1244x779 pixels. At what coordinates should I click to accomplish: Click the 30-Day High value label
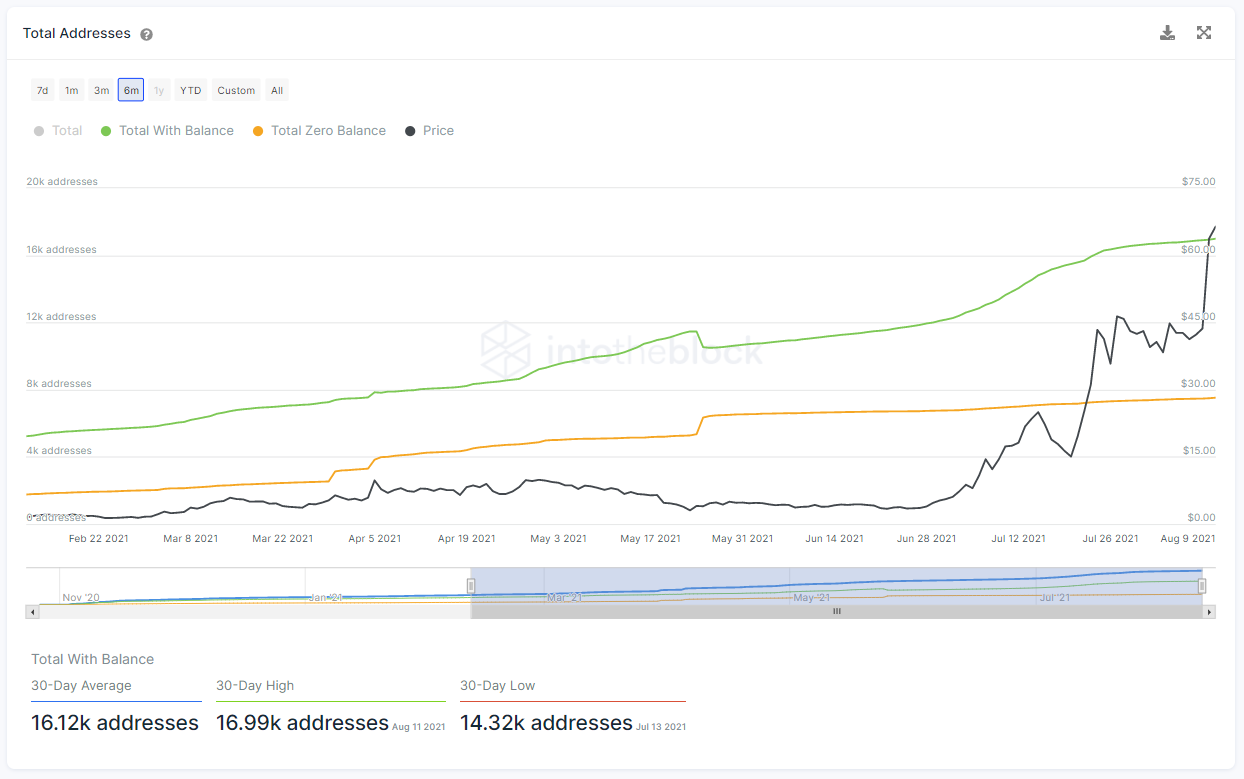point(301,722)
